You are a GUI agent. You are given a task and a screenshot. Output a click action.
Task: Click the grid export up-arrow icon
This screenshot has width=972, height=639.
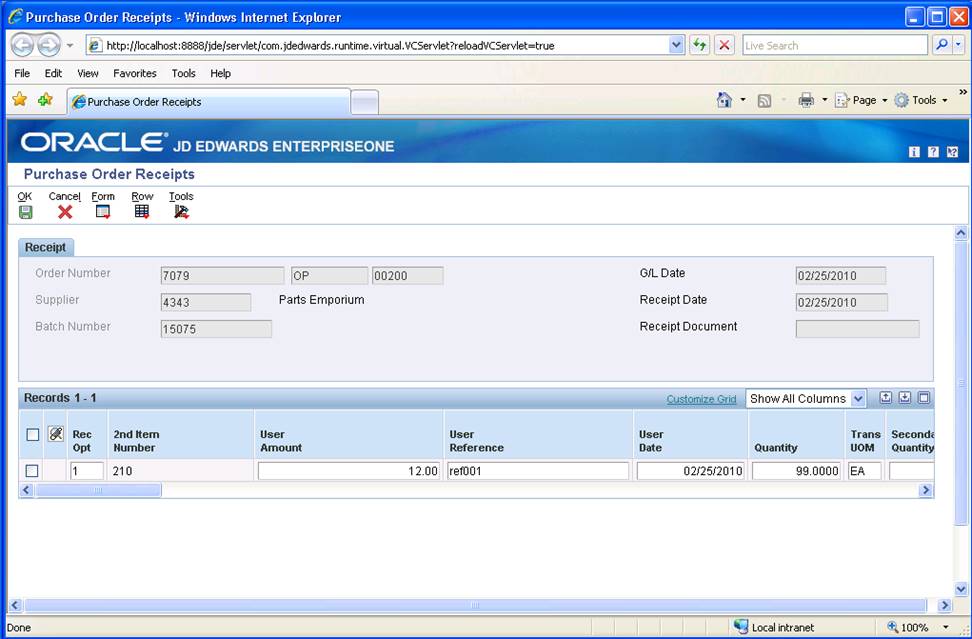pos(886,398)
